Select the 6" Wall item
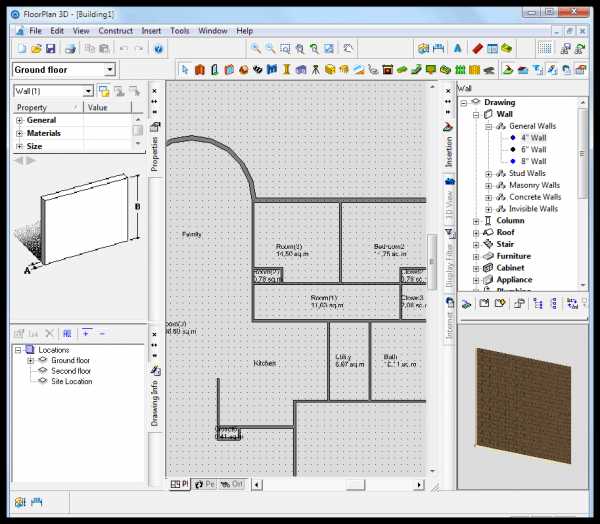The image size is (600, 524). [532, 149]
